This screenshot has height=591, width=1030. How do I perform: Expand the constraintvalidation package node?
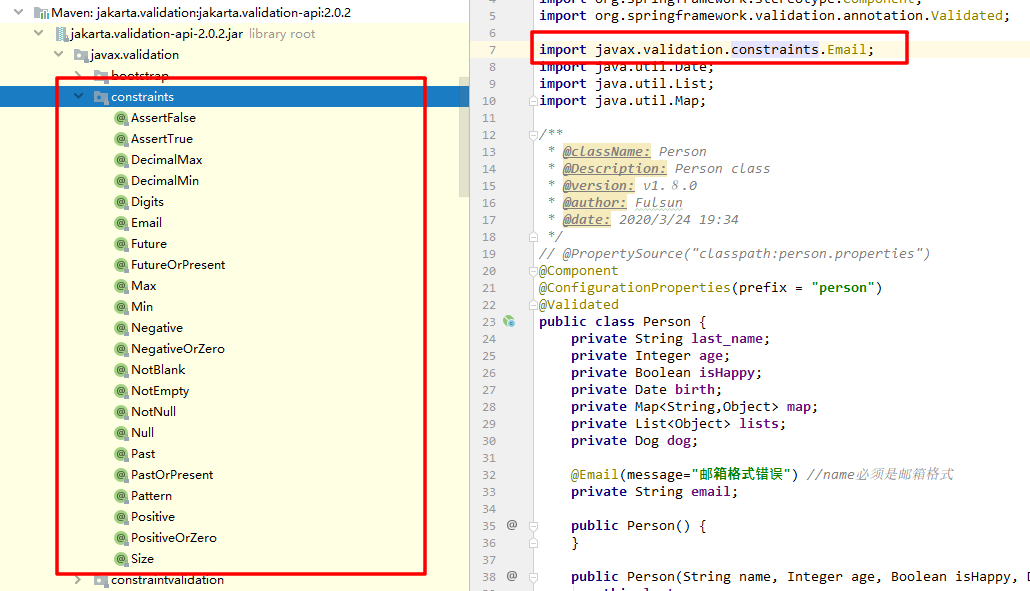(x=79, y=580)
